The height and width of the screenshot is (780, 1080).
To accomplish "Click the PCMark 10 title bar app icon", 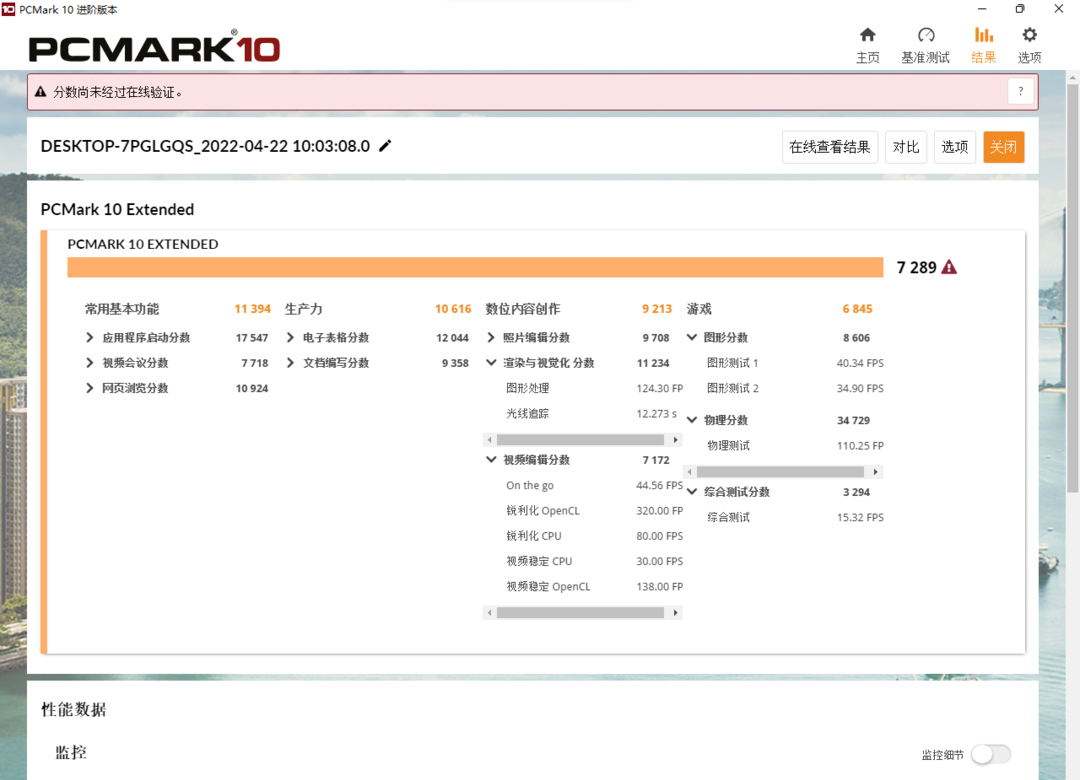I will click(x=8, y=9).
